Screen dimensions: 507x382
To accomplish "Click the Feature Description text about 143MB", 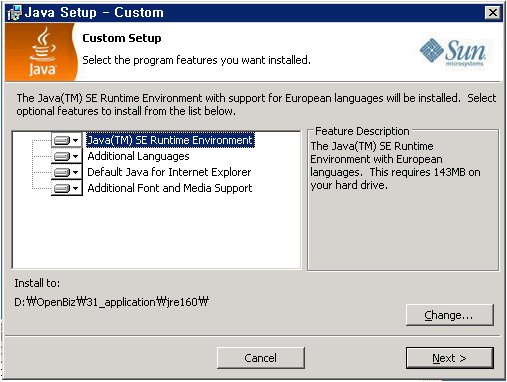I will [395, 166].
